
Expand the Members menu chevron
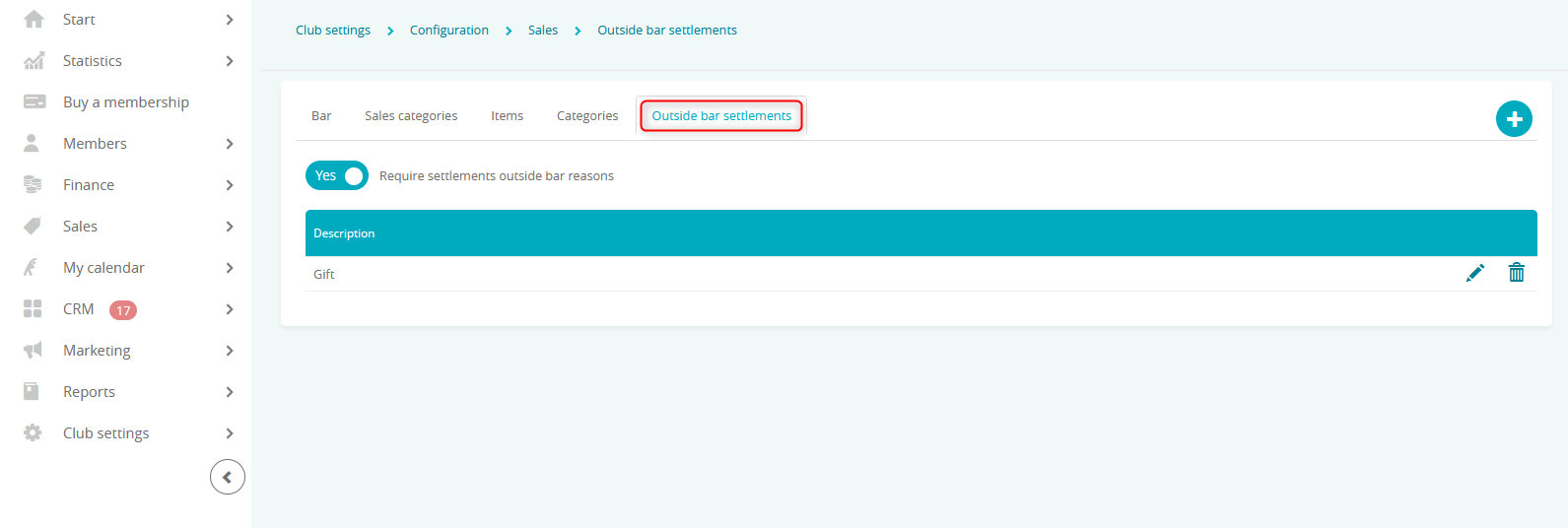229,144
